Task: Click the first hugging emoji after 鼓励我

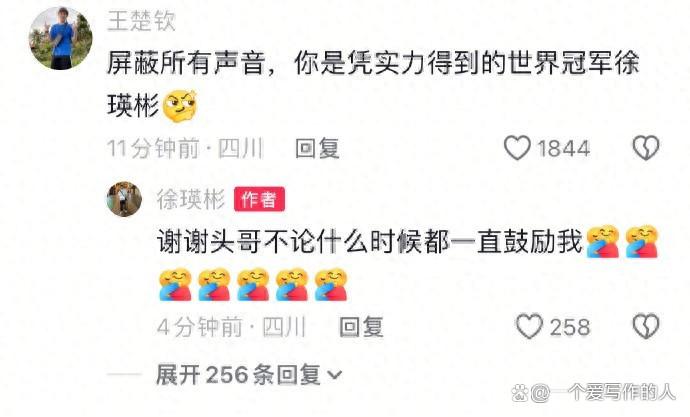Action: 603,241
